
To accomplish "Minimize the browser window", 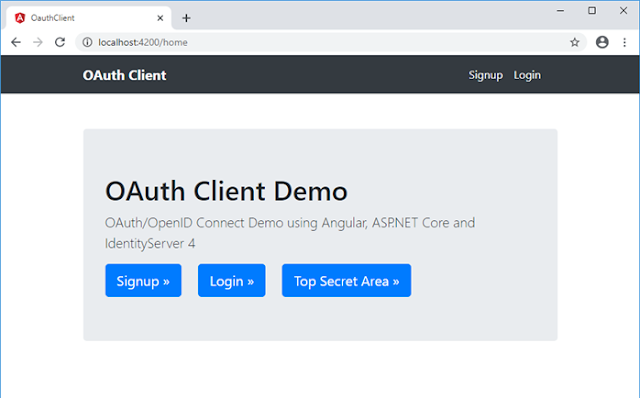I will (x=560, y=11).
